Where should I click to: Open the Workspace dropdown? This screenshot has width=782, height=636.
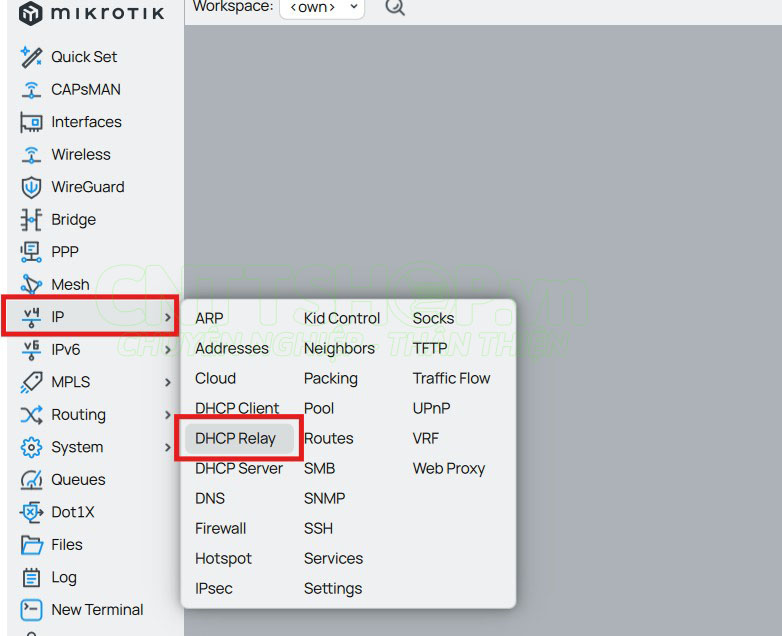(322, 7)
